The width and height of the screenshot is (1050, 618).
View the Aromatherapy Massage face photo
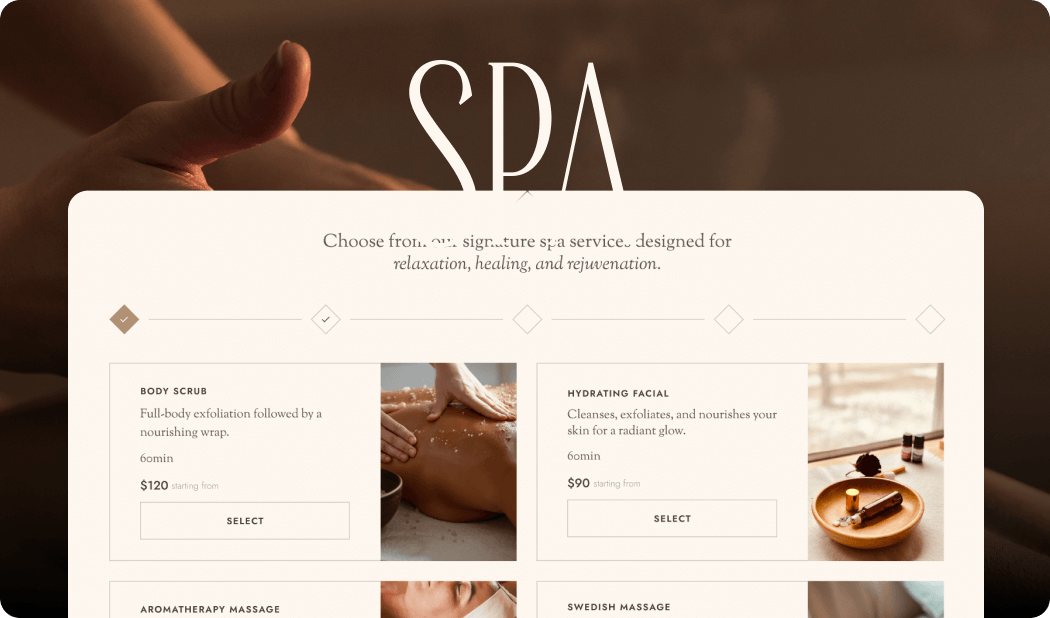pyautogui.click(x=449, y=599)
